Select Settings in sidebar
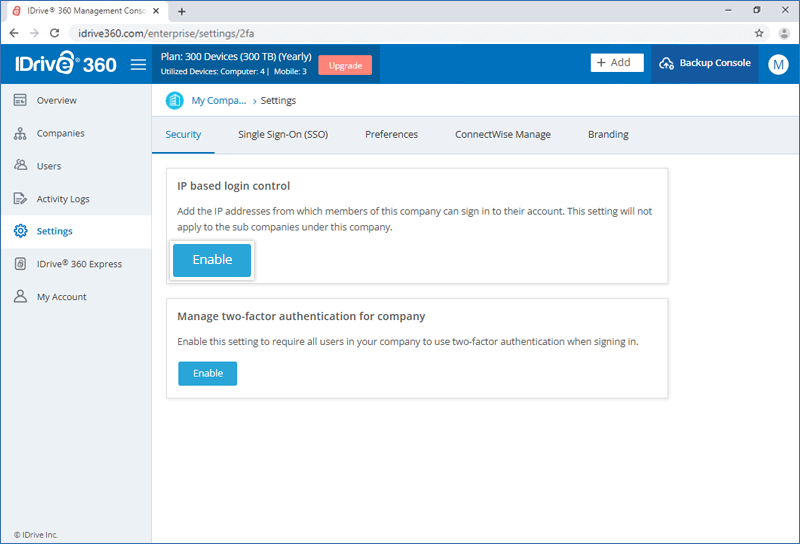 click(77, 231)
